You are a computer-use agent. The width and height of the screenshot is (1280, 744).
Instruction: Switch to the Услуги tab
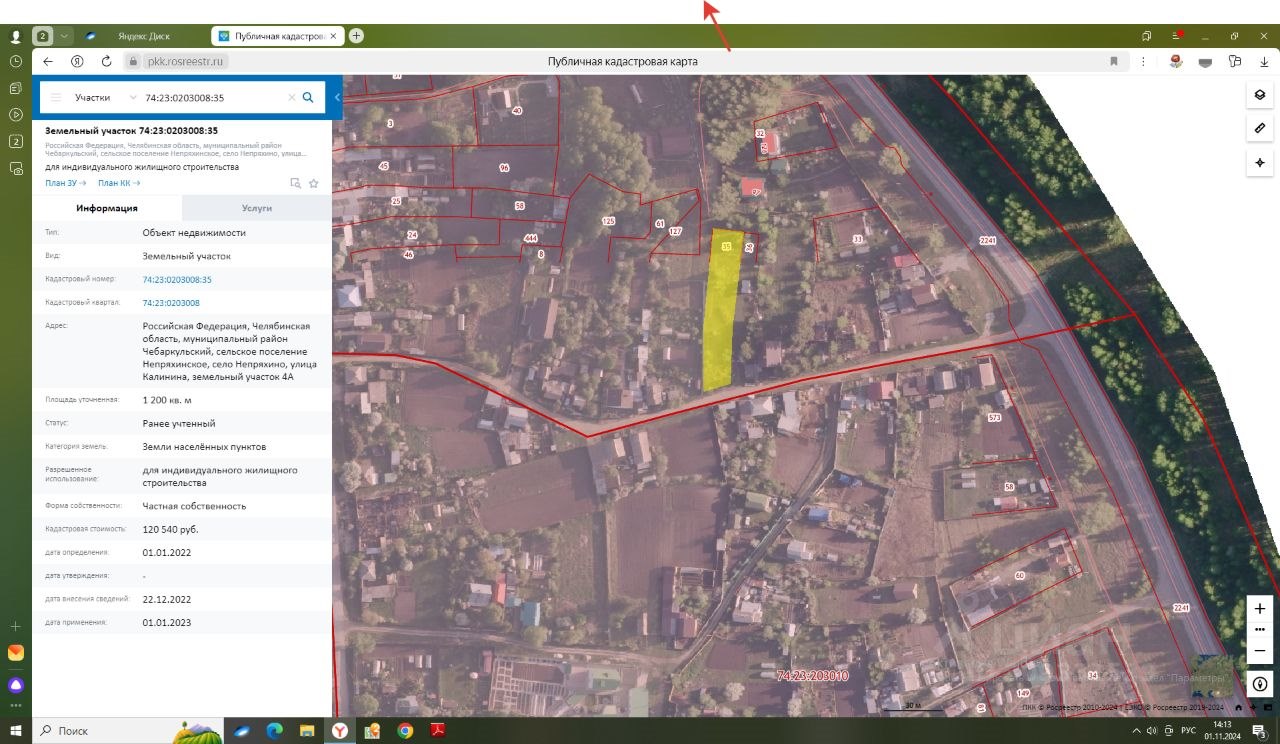(x=256, y=208)
